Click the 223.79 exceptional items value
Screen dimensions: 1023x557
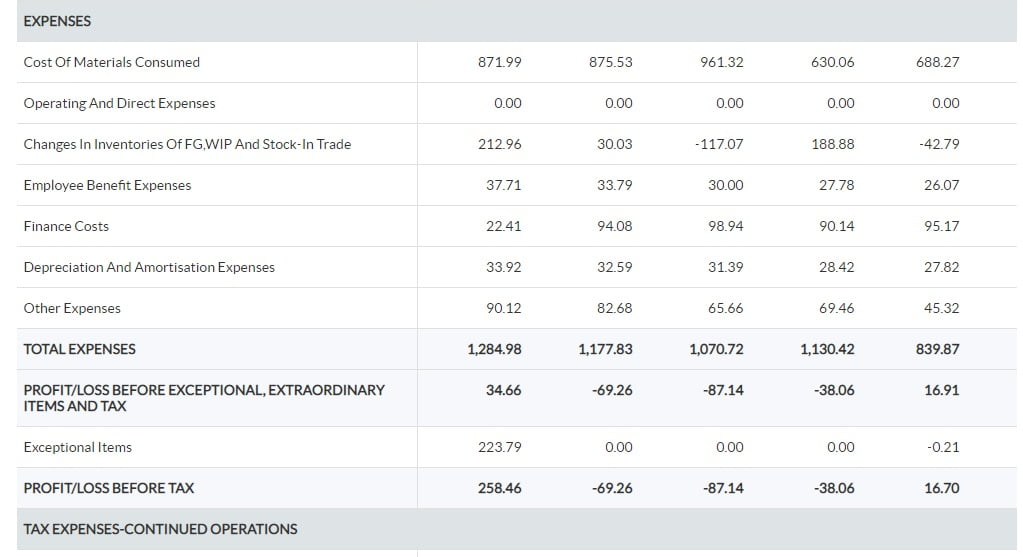pos(500,447)
